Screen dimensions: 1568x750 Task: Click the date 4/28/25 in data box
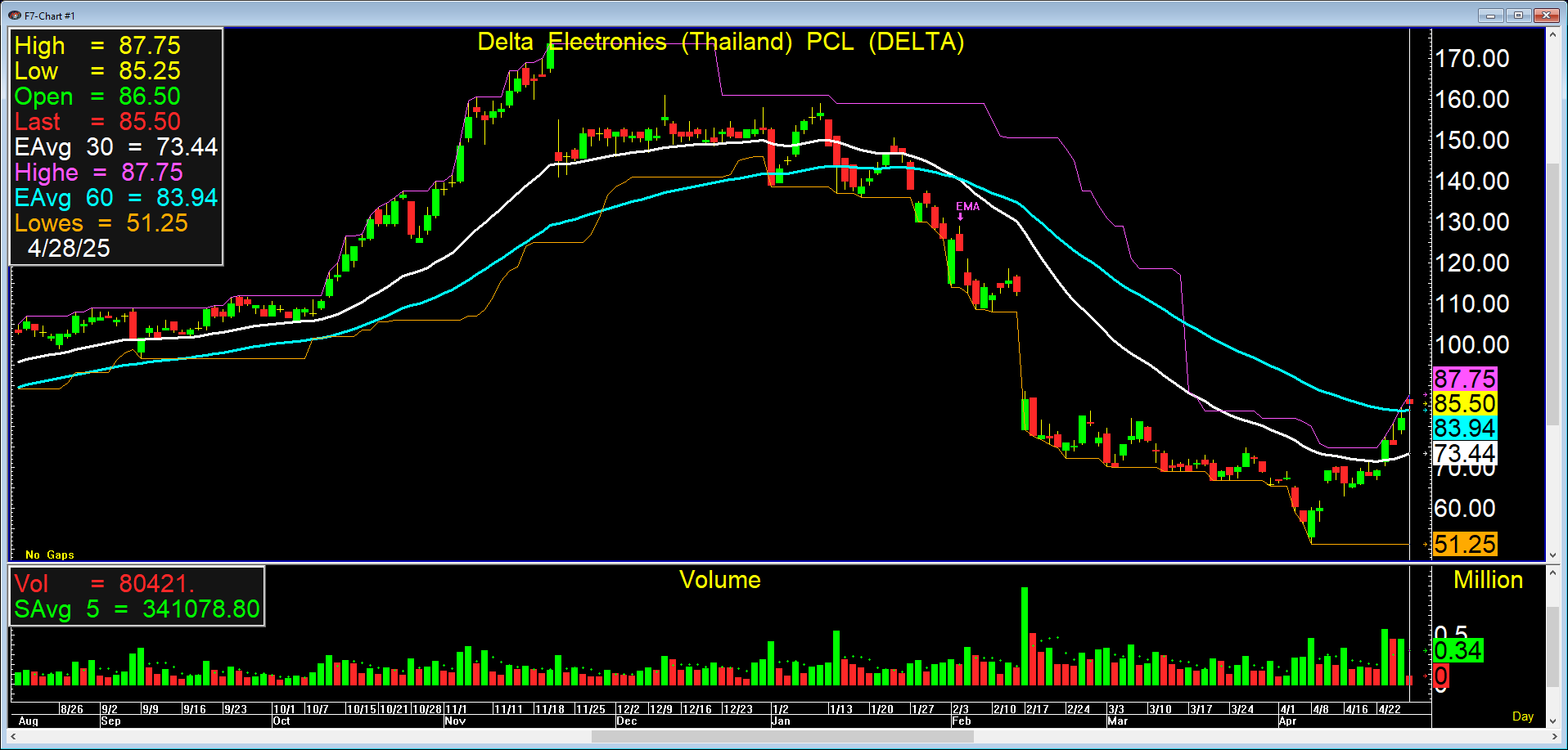[x=69, y=248]
